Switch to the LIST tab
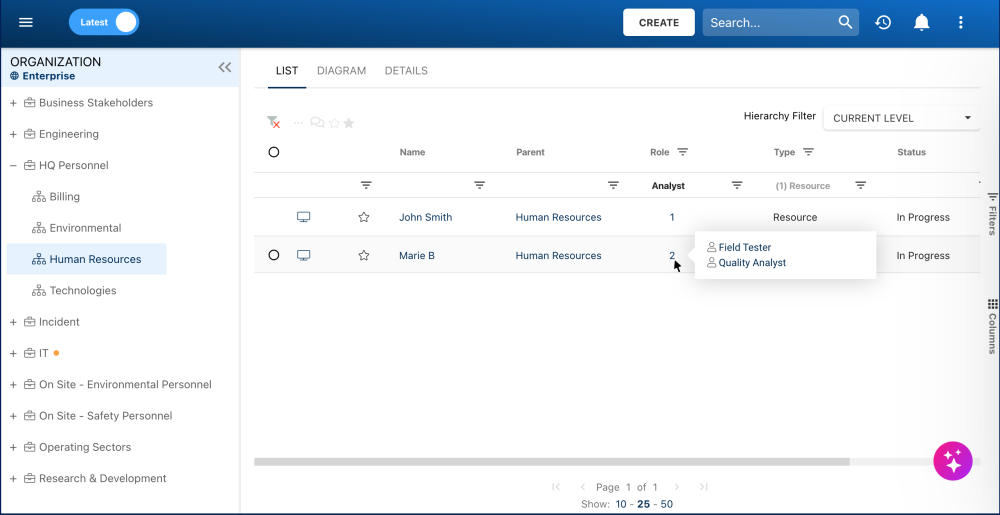The width and height of the screenshot is (1000, 515). (287, 71)
